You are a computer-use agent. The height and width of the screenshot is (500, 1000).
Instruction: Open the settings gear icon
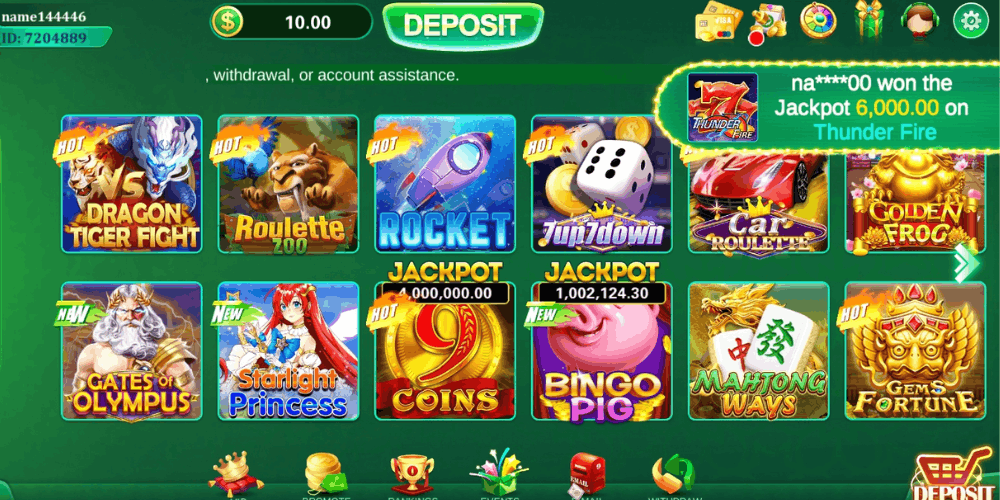(x=970, y=22)
